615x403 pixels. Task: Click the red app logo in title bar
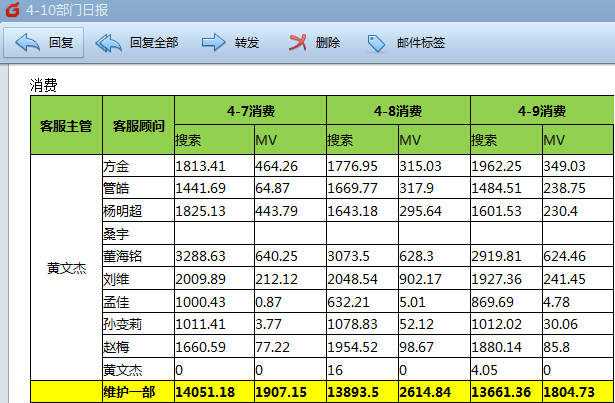coord(12,10)
